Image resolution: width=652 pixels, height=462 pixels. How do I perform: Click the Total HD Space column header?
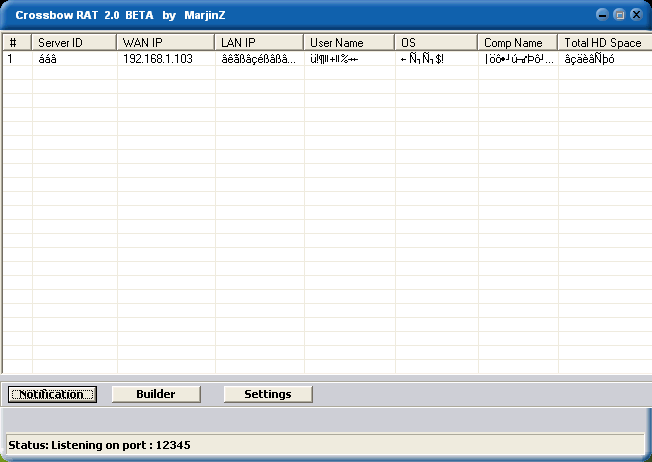coord(603,43)
